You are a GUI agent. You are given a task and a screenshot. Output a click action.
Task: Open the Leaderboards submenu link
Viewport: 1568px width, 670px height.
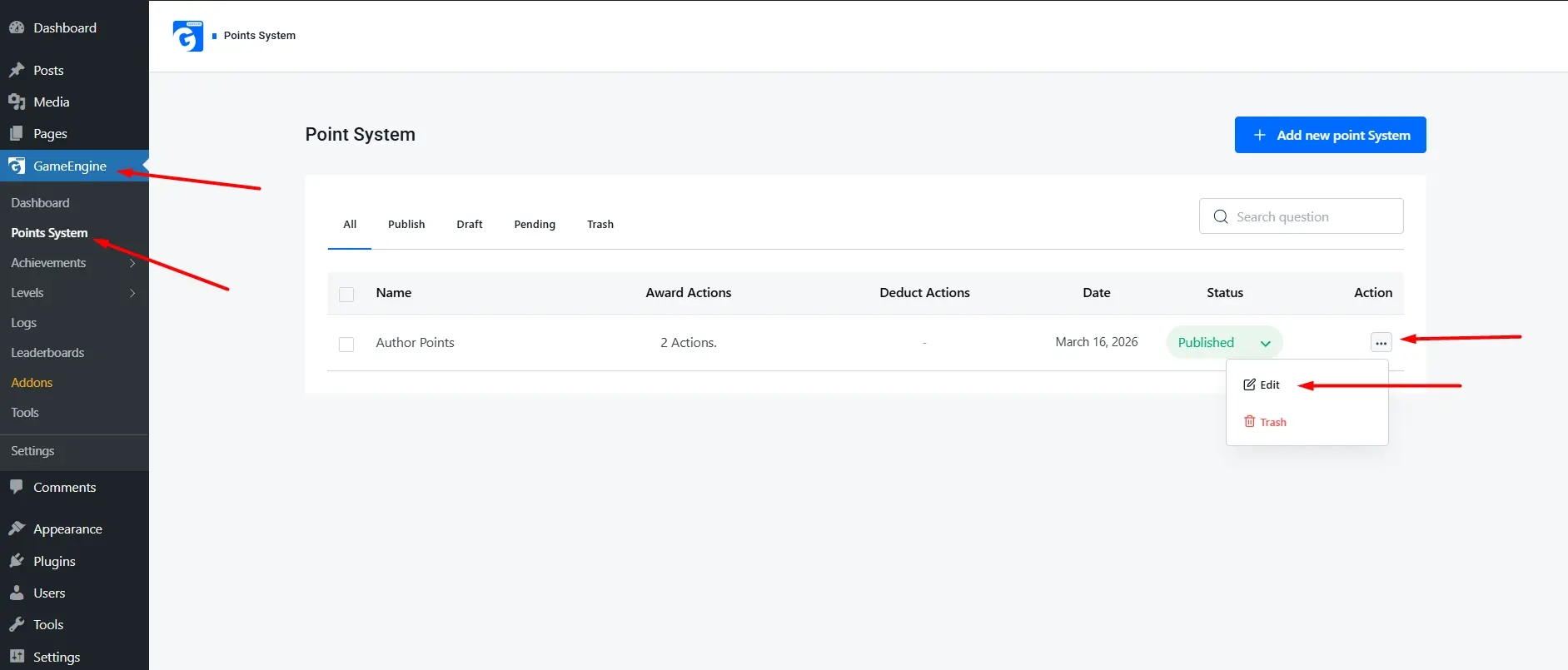pos(47,353)
